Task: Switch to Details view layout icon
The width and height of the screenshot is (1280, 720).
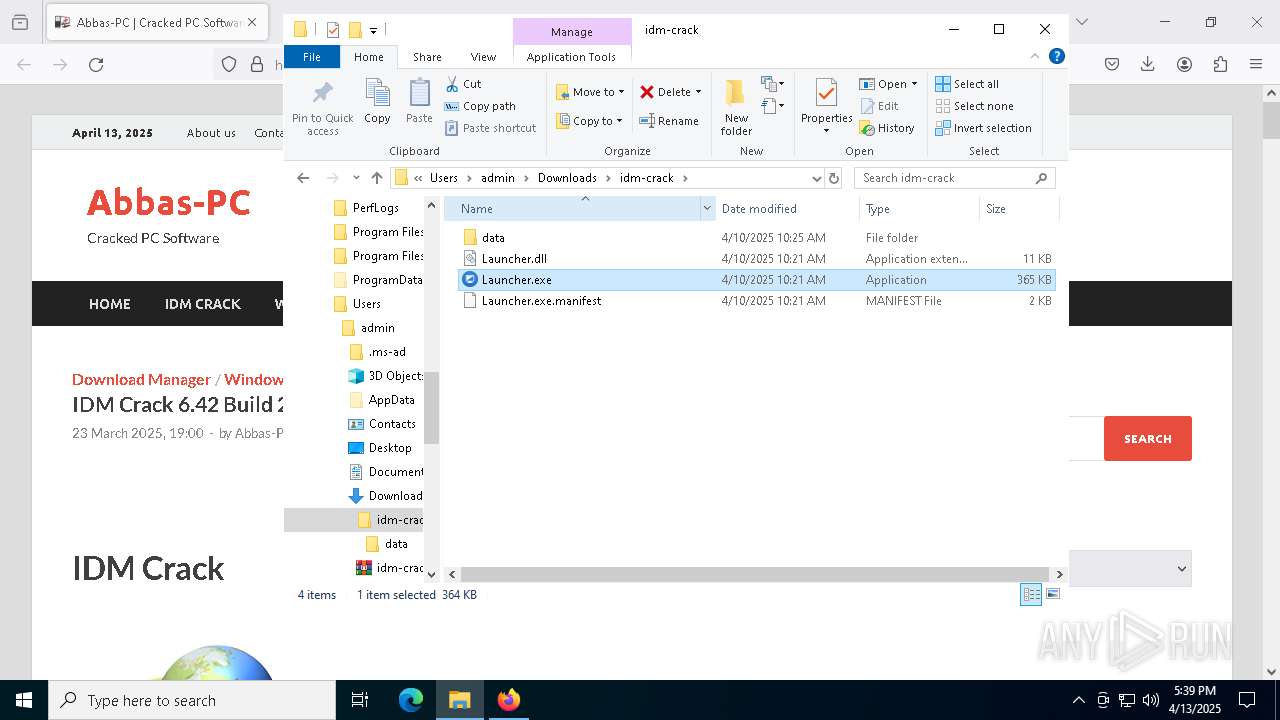Action: [1031, 595]
